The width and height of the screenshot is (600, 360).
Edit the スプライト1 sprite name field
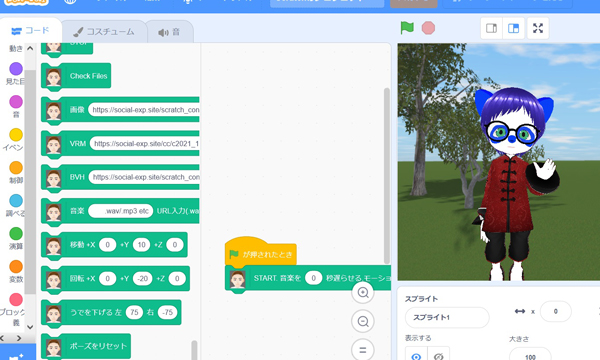[447, 317]
